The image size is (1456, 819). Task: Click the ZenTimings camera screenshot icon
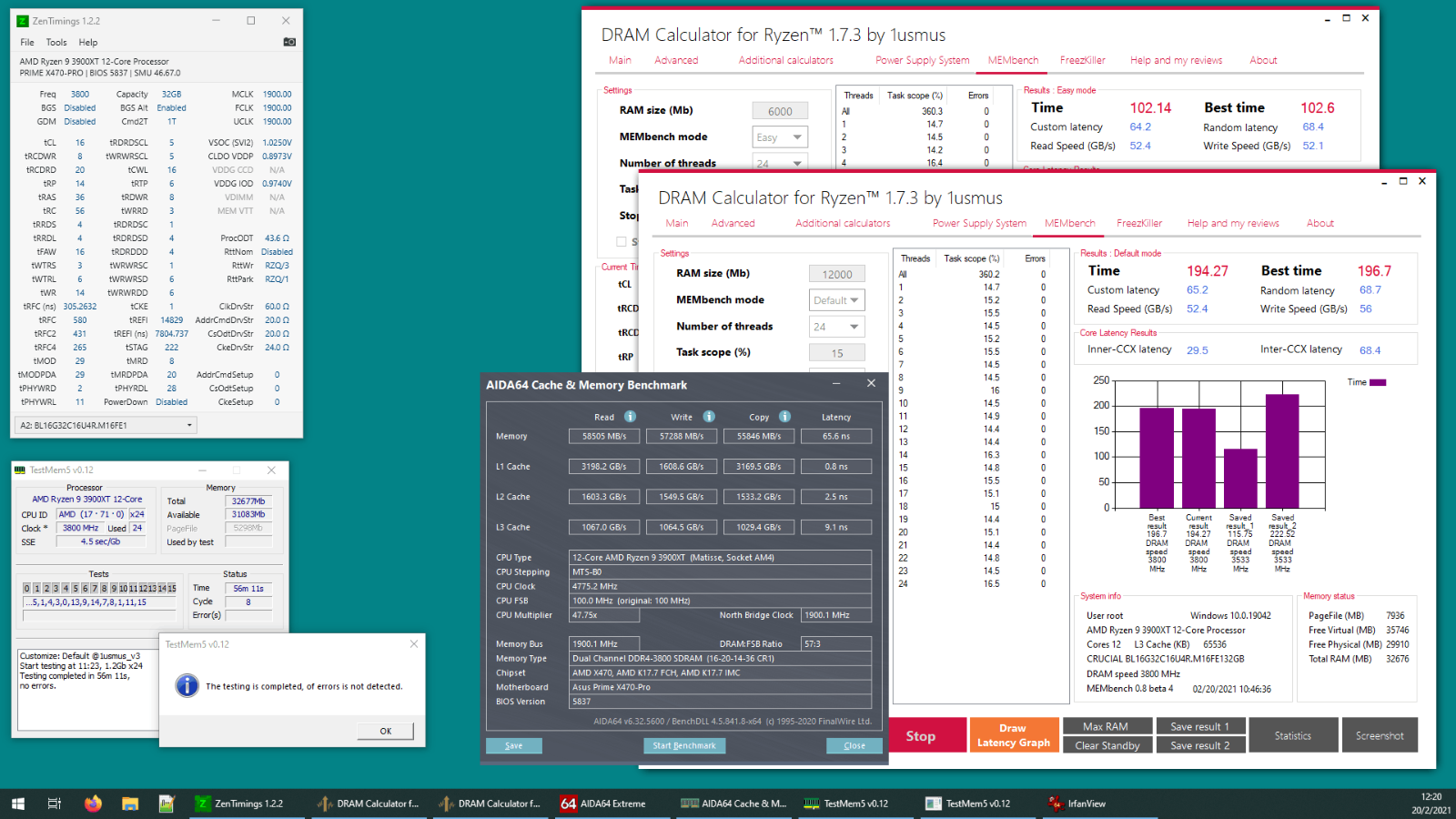point(289,42)
